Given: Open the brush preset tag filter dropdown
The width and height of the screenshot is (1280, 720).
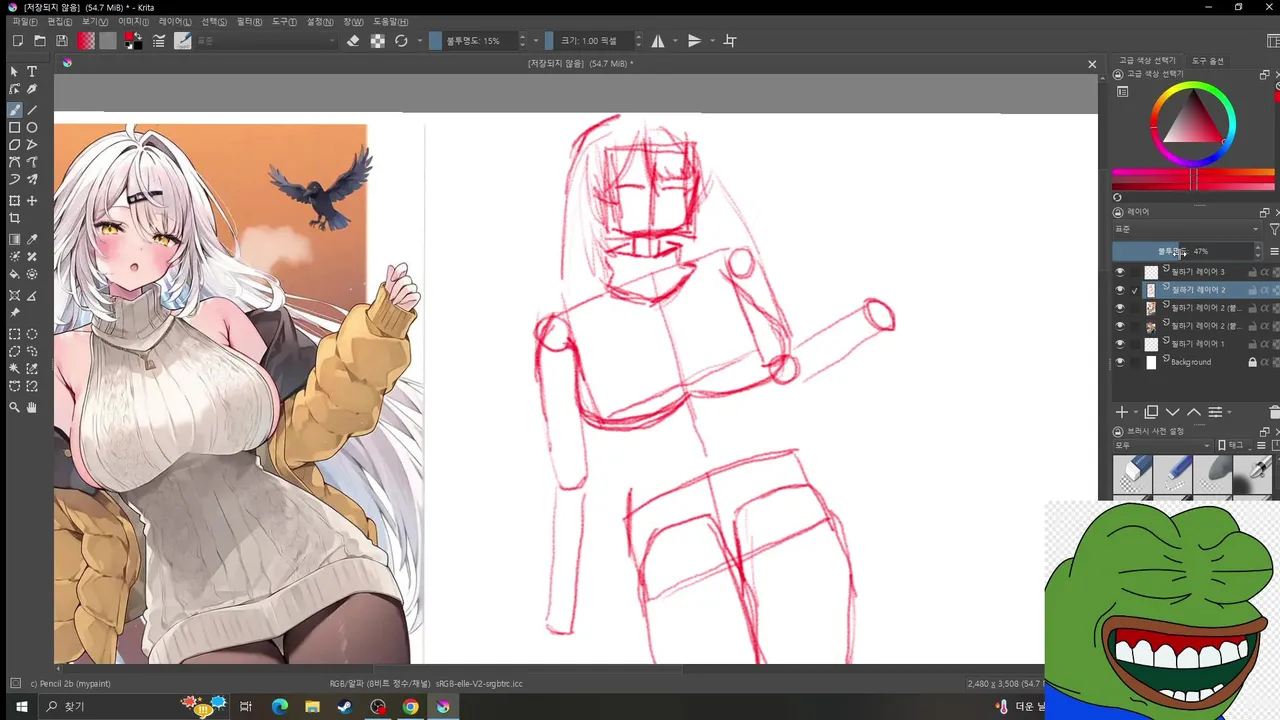Looking at the screenshot, I should click(x=1162, y=445).
